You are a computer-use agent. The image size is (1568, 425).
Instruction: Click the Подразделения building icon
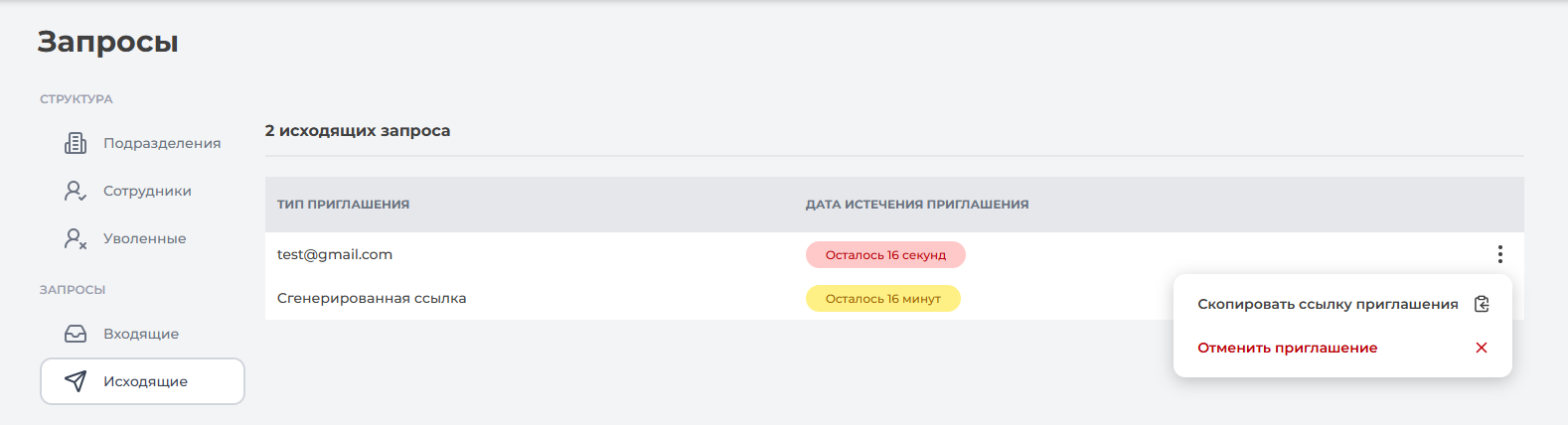(x=76, y=143)
